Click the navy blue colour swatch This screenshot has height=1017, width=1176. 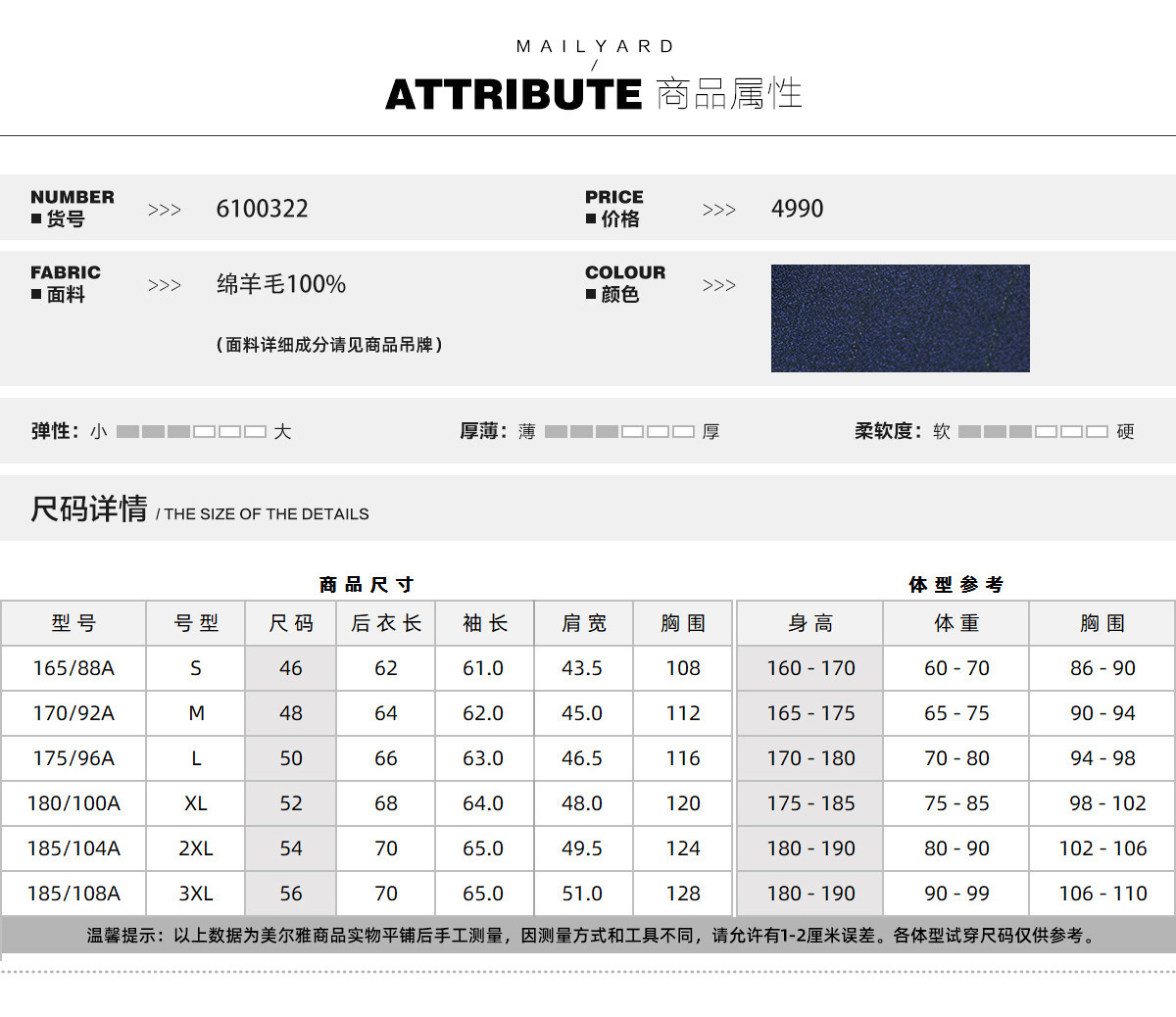click(x=900, y=318)
